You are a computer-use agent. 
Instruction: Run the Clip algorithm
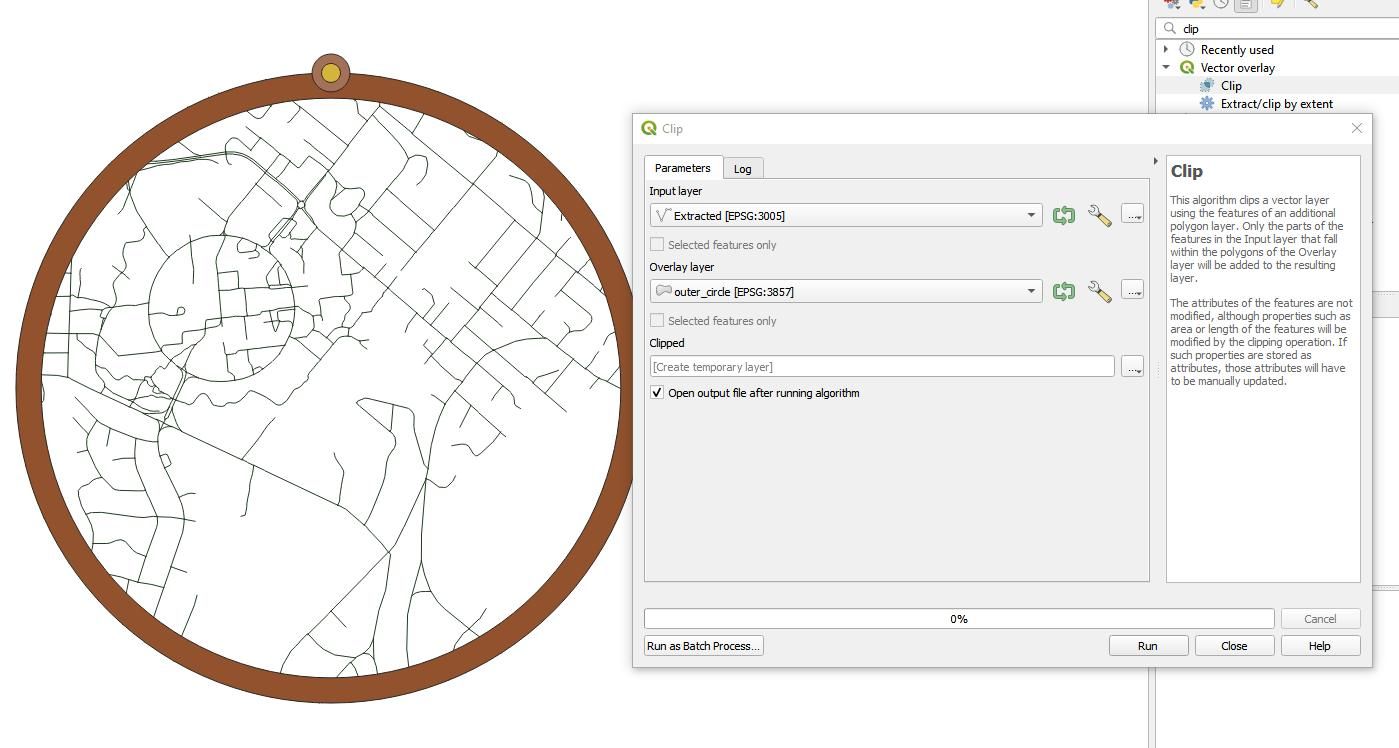tap(1148, 646)
